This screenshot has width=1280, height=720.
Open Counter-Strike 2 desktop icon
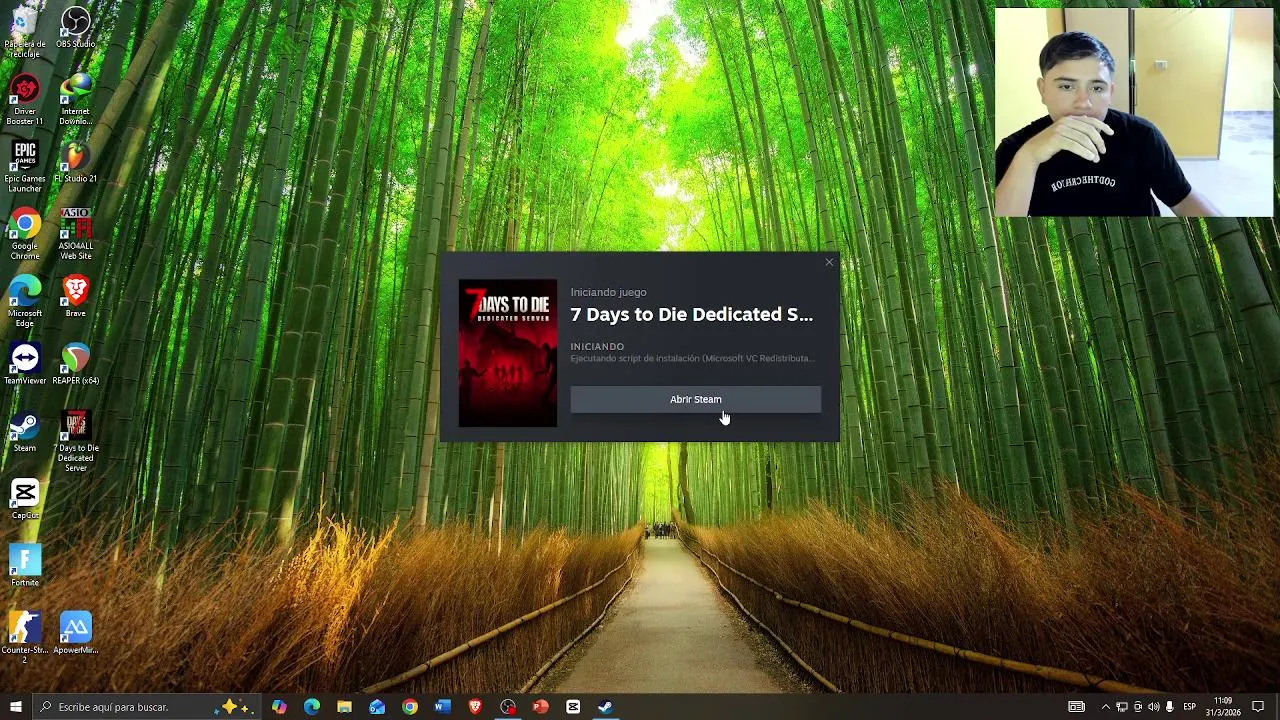tap(25, 638)
